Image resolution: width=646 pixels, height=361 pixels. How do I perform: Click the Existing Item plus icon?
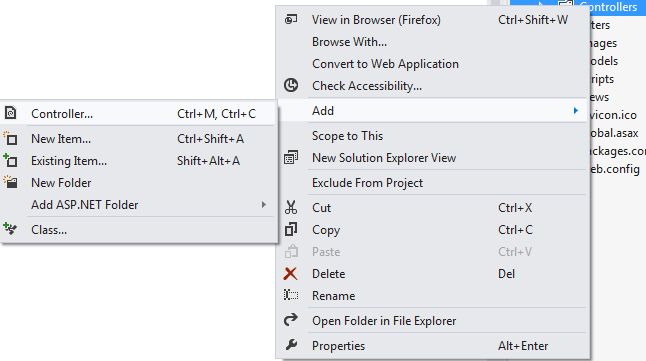pyautogui.click(x=10, y=160)
